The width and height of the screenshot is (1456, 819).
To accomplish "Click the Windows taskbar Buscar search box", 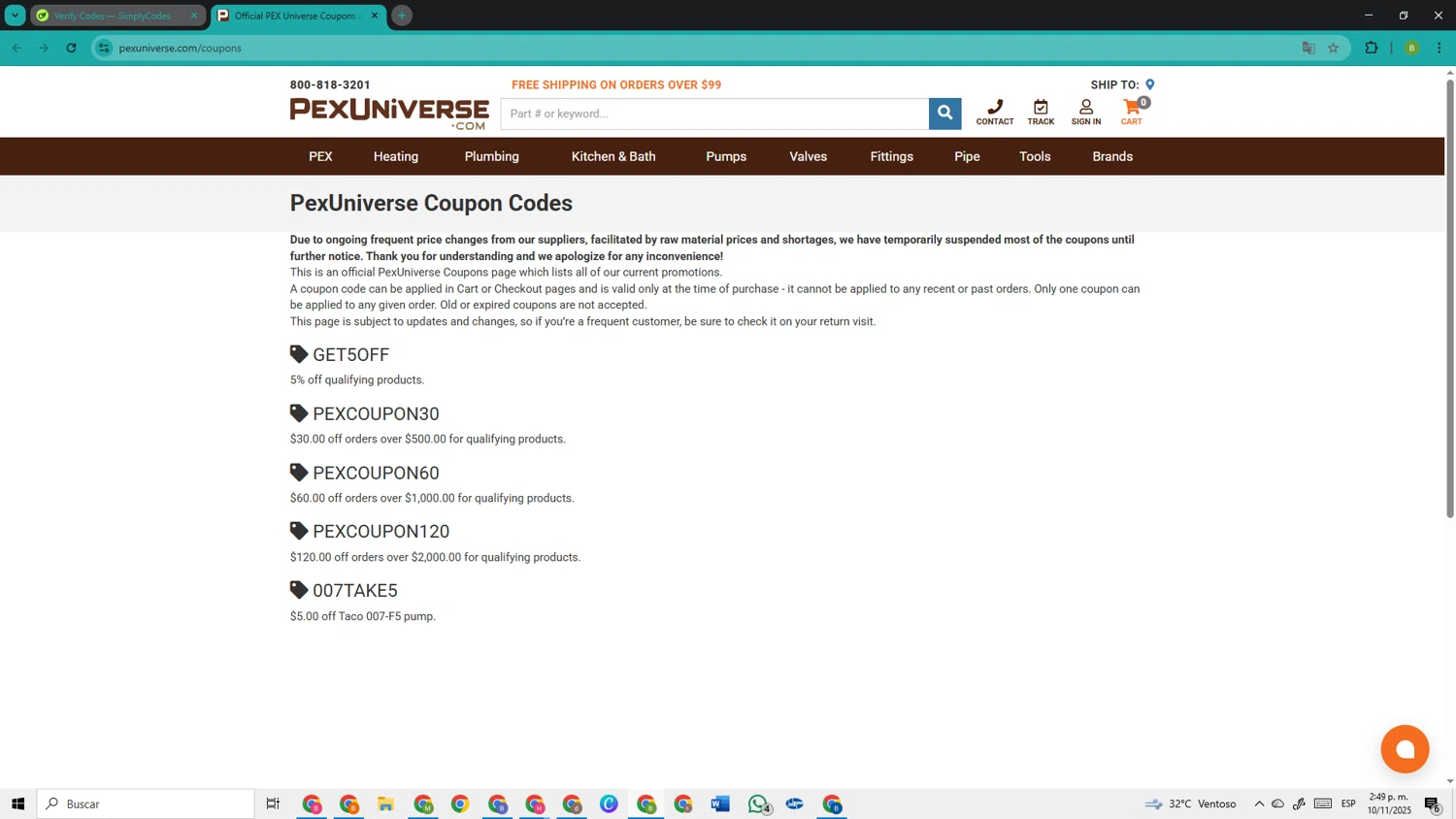I will (x=146, y=803).
